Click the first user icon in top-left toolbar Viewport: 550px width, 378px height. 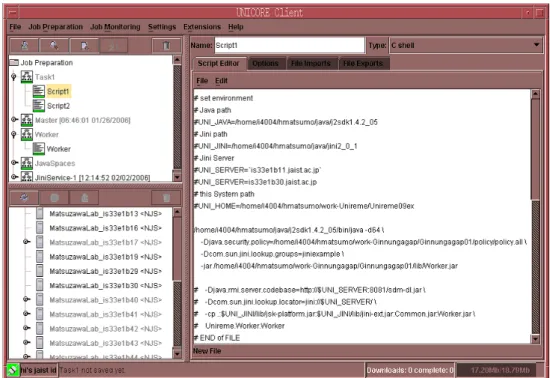coord(25,46)
